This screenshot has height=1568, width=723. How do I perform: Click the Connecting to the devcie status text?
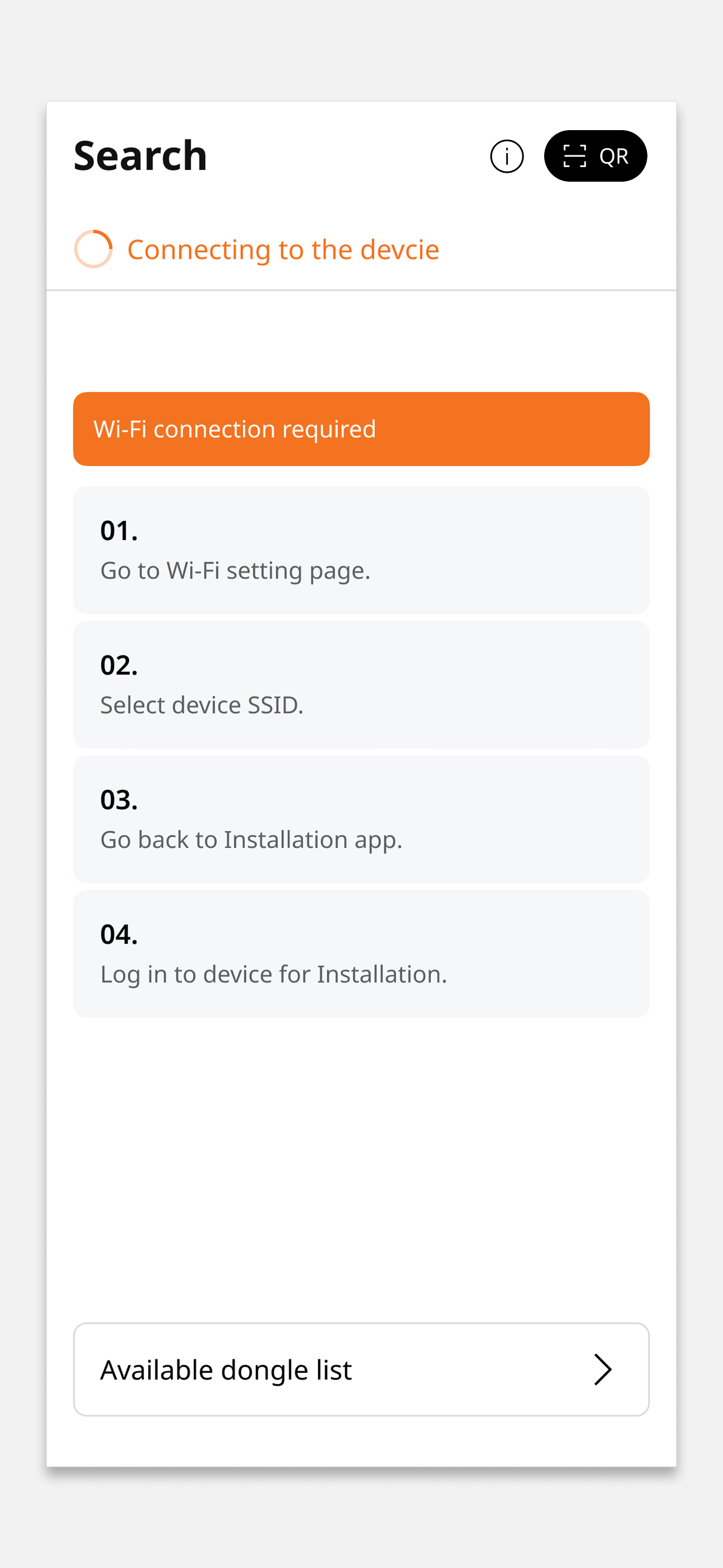[x=283, y=250]
